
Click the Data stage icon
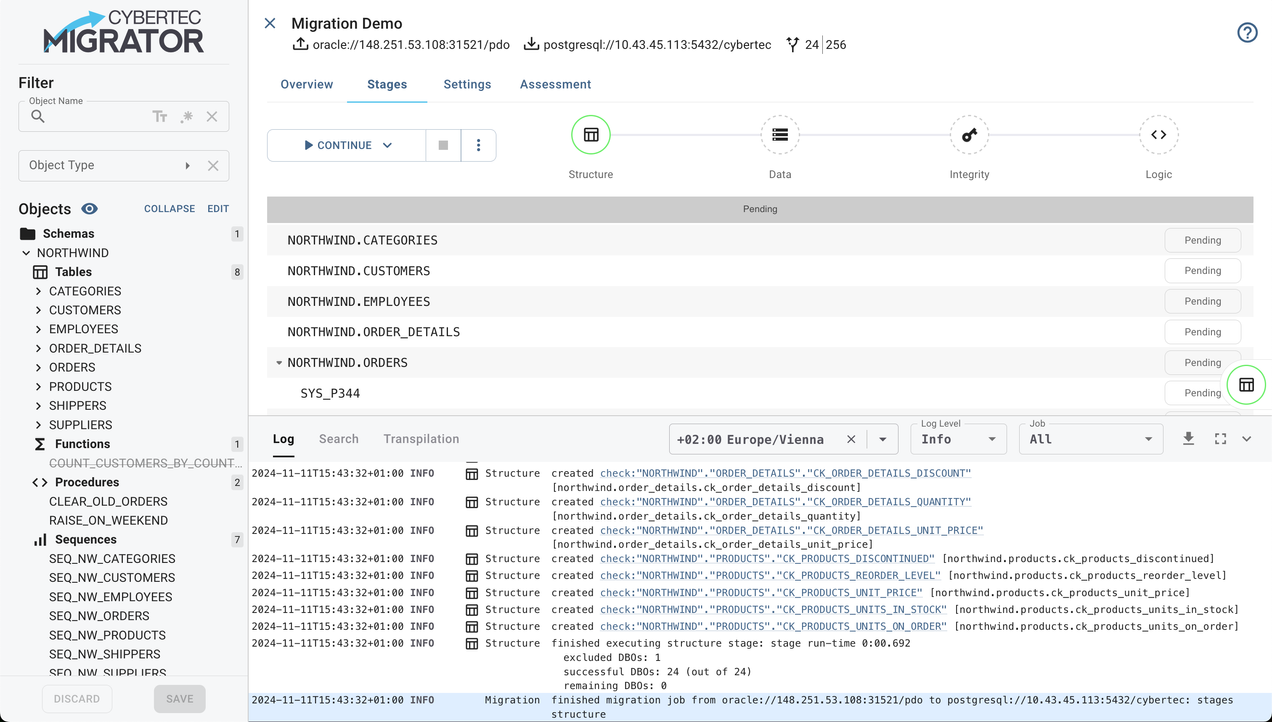(x=780, y=135)
